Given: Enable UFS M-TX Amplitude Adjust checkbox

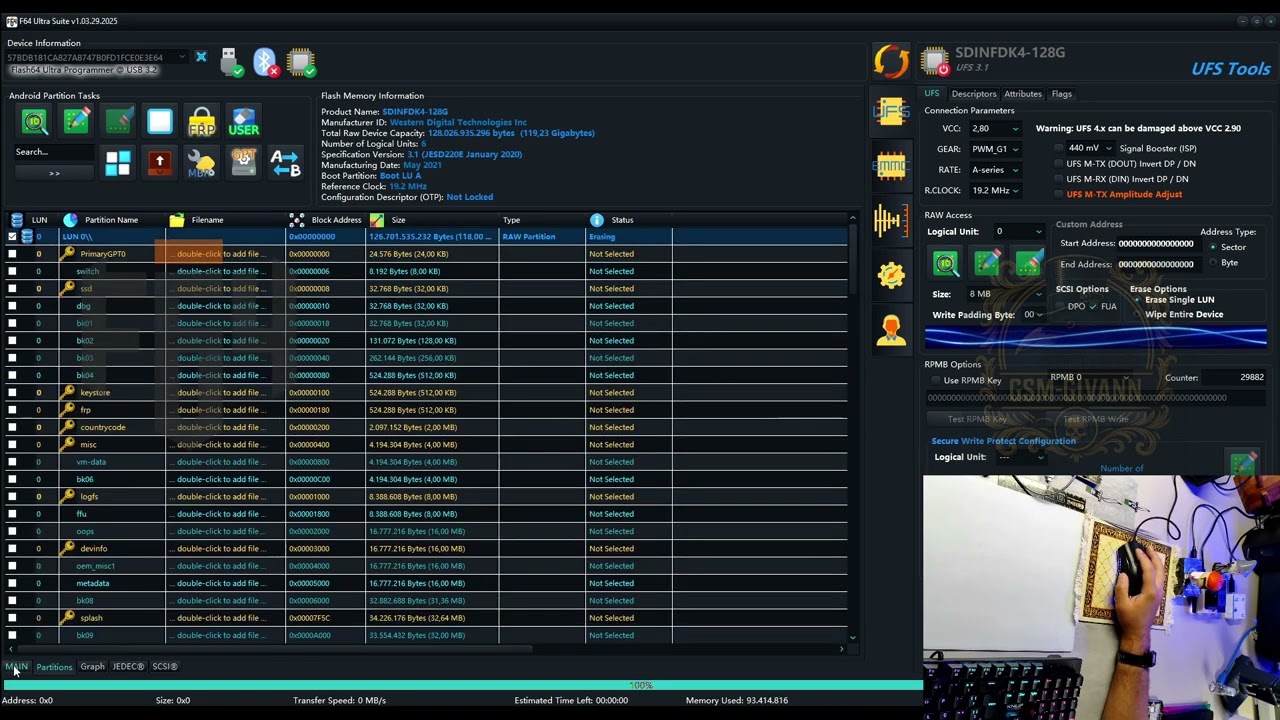Looking at the screenshot, I should (1059, 194).
